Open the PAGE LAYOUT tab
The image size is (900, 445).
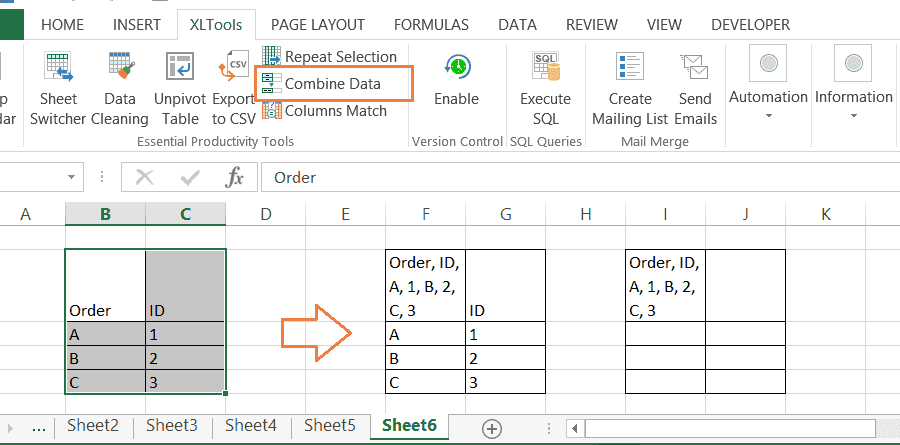click(318, 25)
